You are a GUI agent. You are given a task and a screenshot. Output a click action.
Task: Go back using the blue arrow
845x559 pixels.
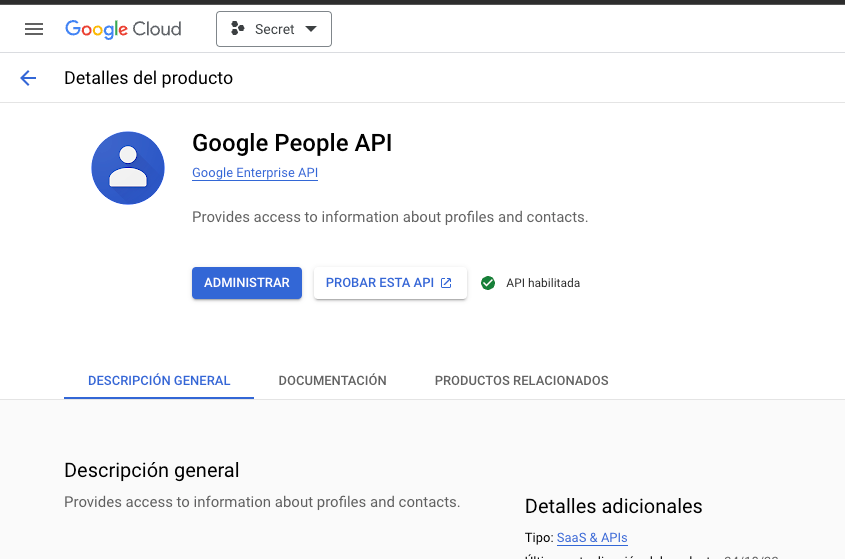coord(28,78)
